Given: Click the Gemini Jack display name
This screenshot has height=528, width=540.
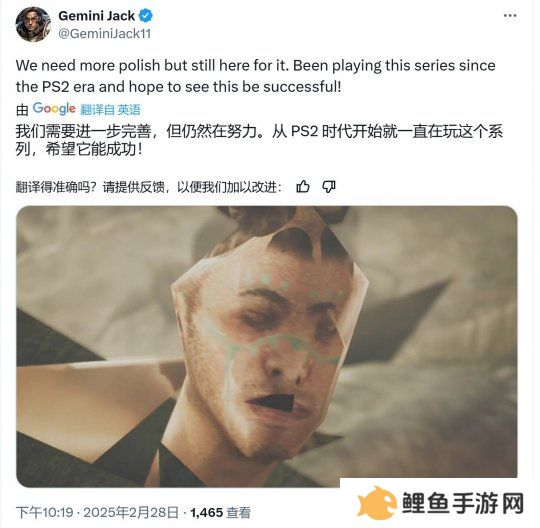Looking at the screenshot, I should pos(97,16).
